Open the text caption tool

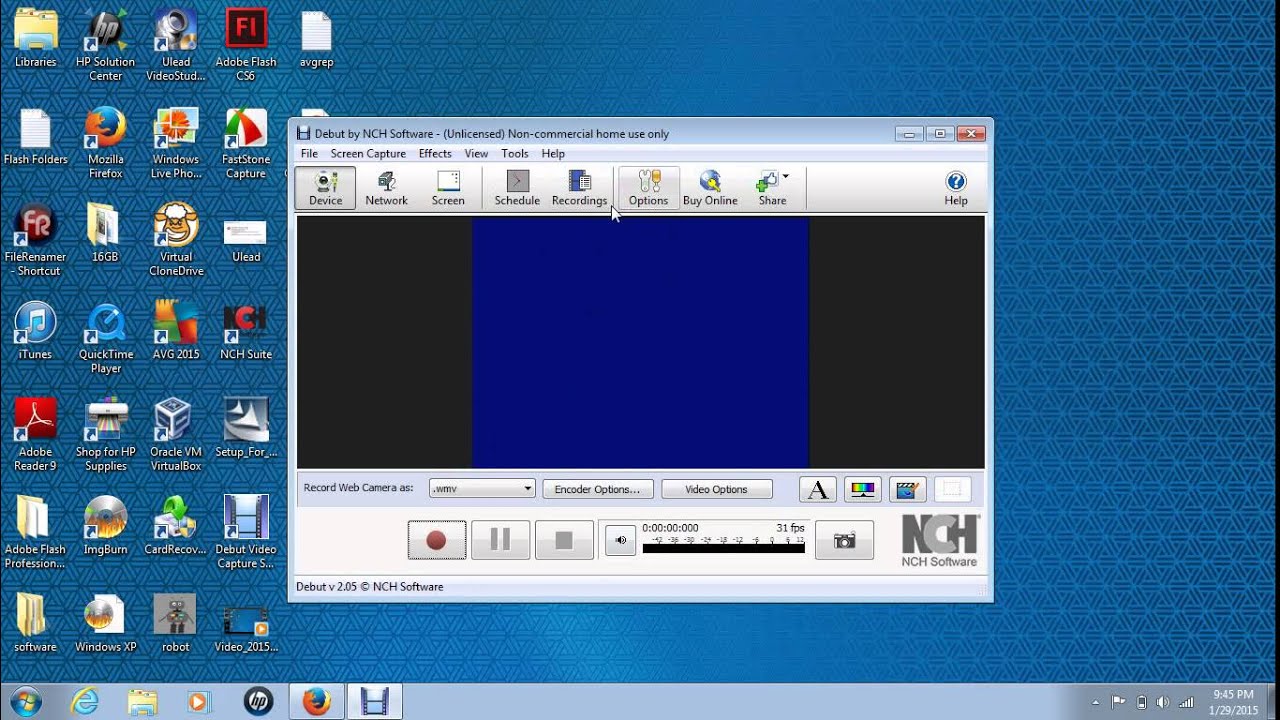pos(818,489)
